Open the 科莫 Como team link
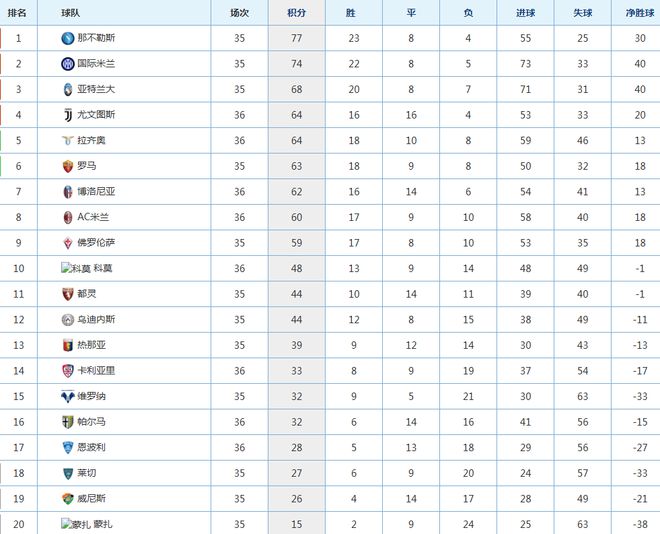 tap(103, 268)
